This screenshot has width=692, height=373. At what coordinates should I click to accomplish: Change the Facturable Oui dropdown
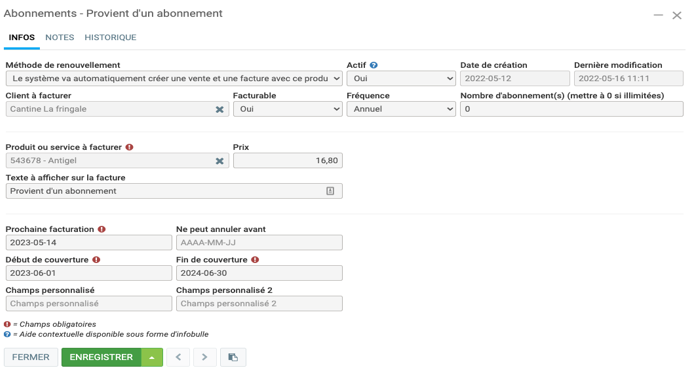pos(288,109)
